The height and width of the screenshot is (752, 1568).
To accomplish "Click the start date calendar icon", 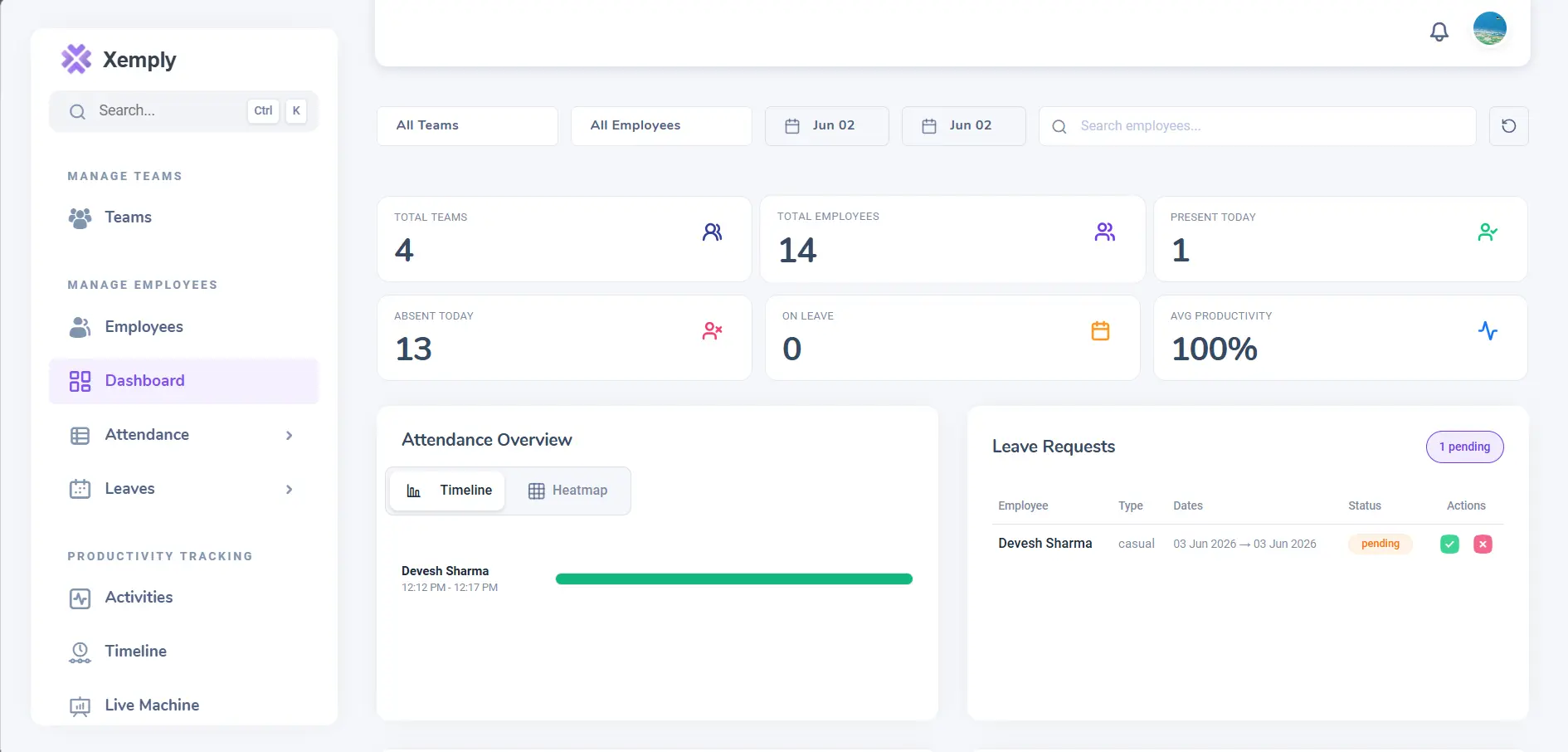I will coord(792,126).
